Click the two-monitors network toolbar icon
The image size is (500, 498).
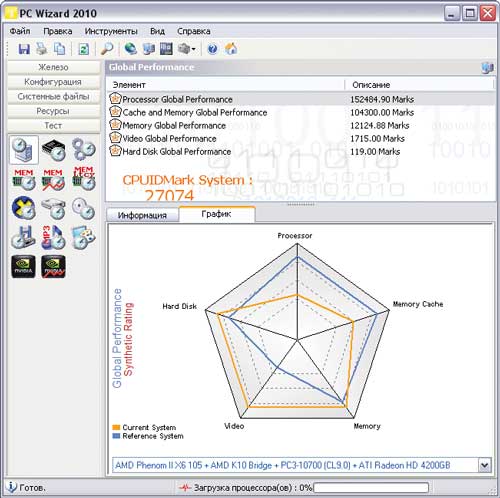click(x=148, y=49)
